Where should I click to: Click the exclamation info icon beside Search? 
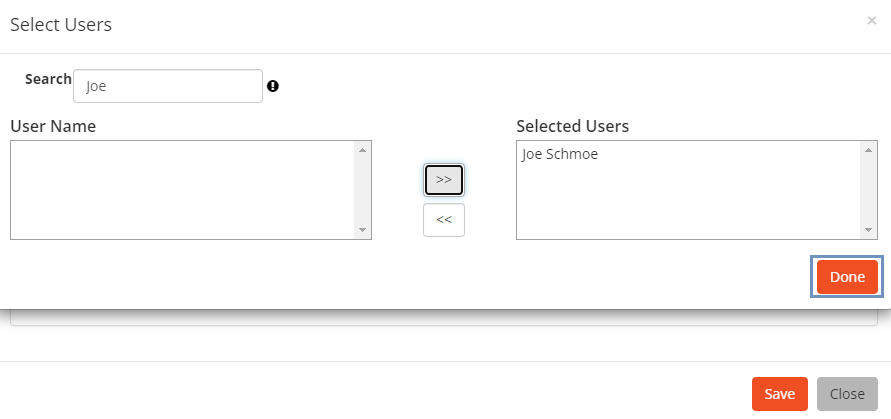click(273, 86)
